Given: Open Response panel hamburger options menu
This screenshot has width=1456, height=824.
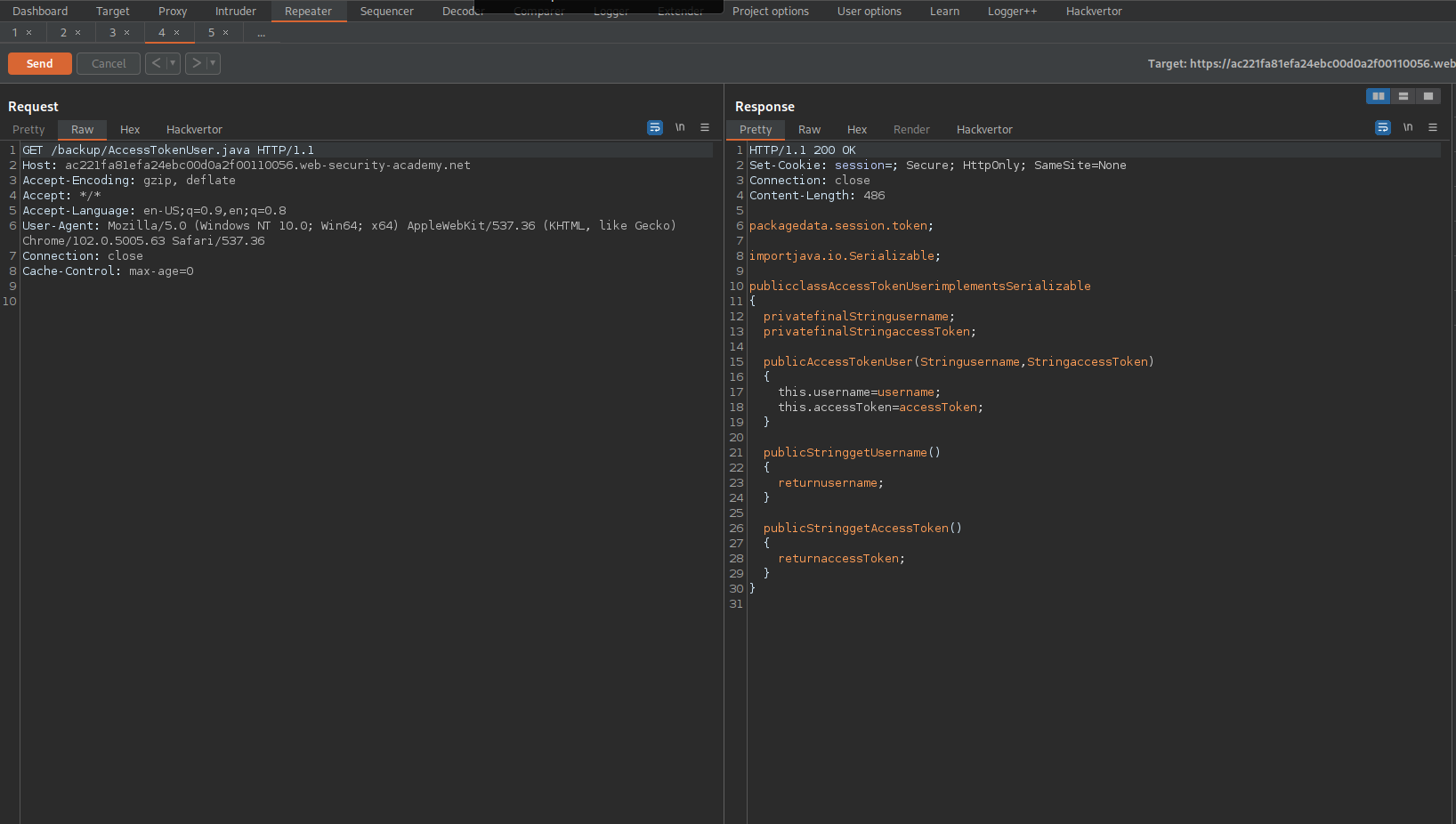Looking at the screenshot, I should (x=1433, y=127).
